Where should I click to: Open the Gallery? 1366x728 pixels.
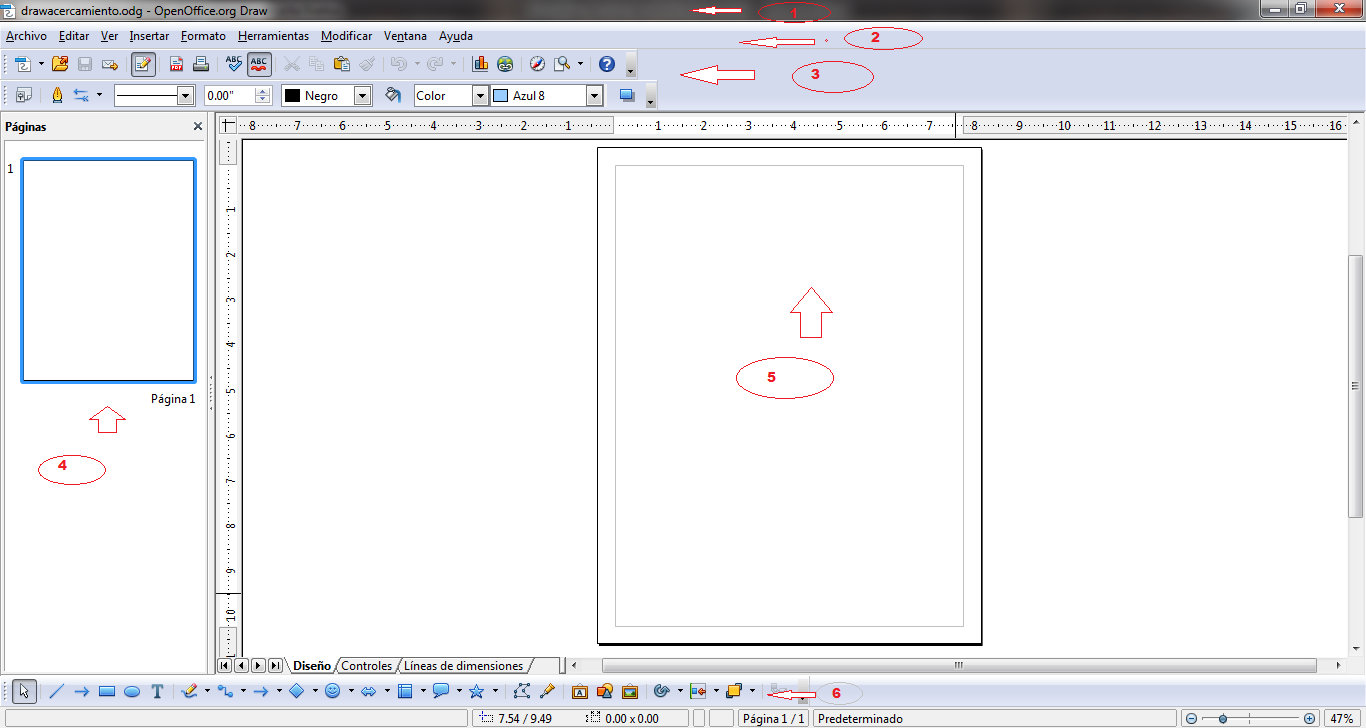coord(630,690)
